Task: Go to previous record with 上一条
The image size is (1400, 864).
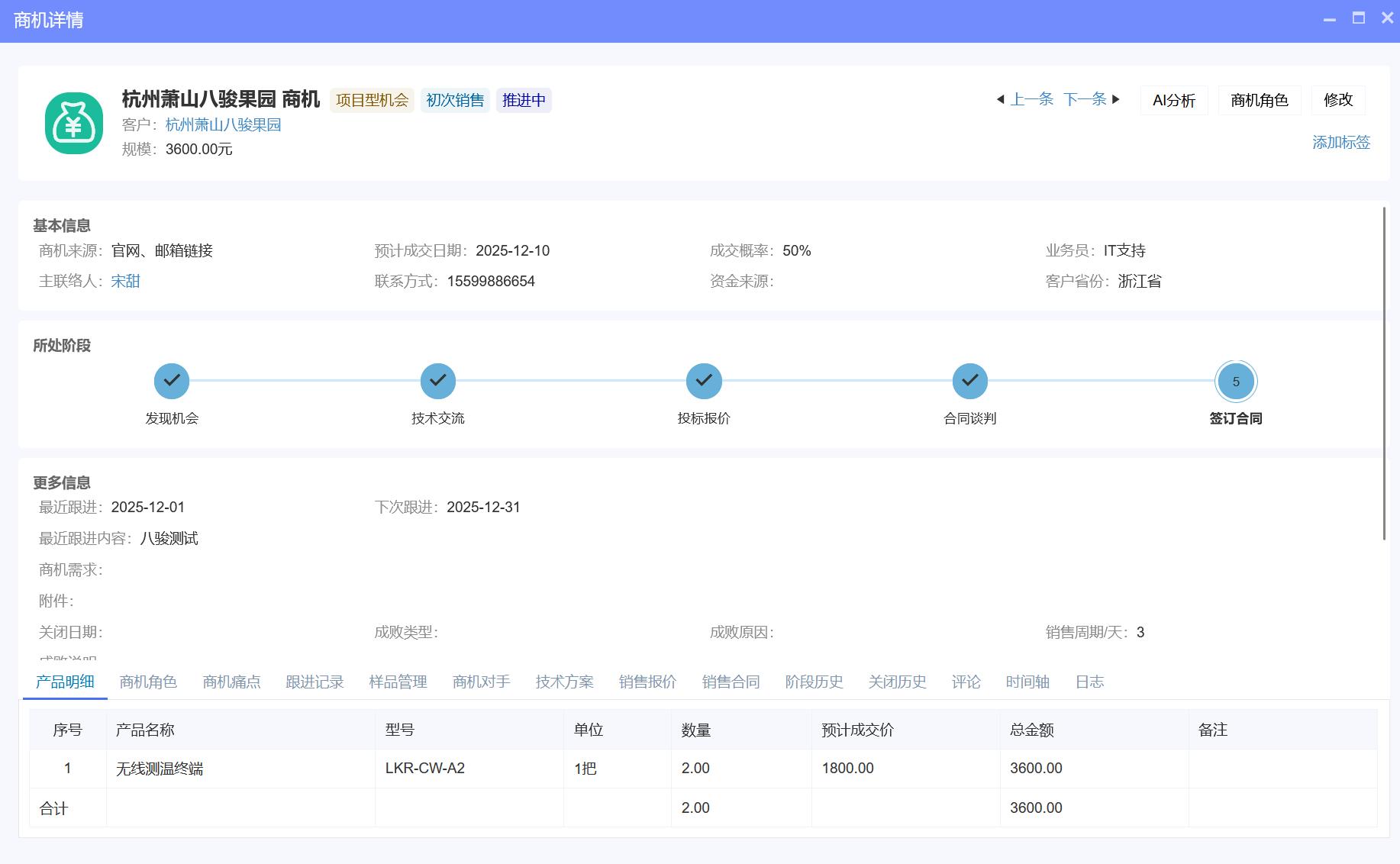Action: (x=1024, y=99)
